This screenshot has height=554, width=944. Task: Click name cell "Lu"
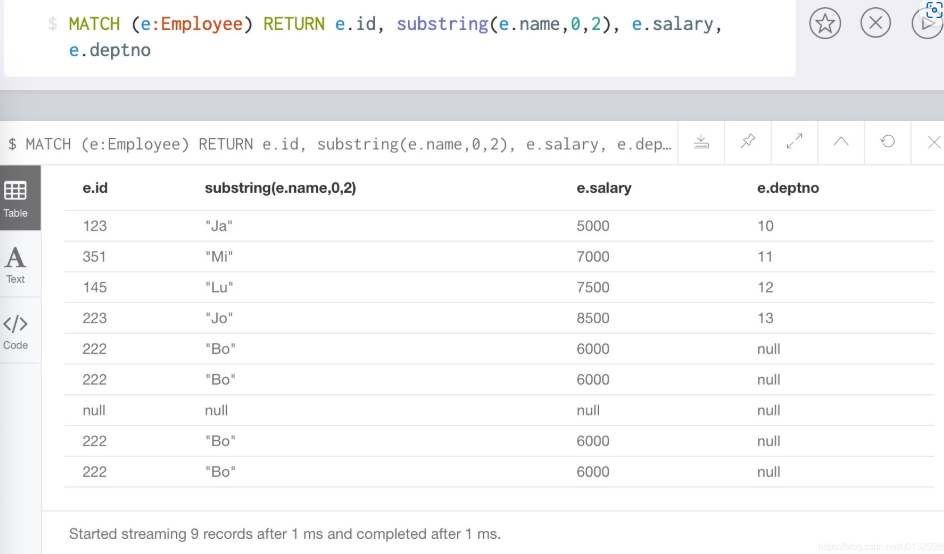(x=219, y=287)
